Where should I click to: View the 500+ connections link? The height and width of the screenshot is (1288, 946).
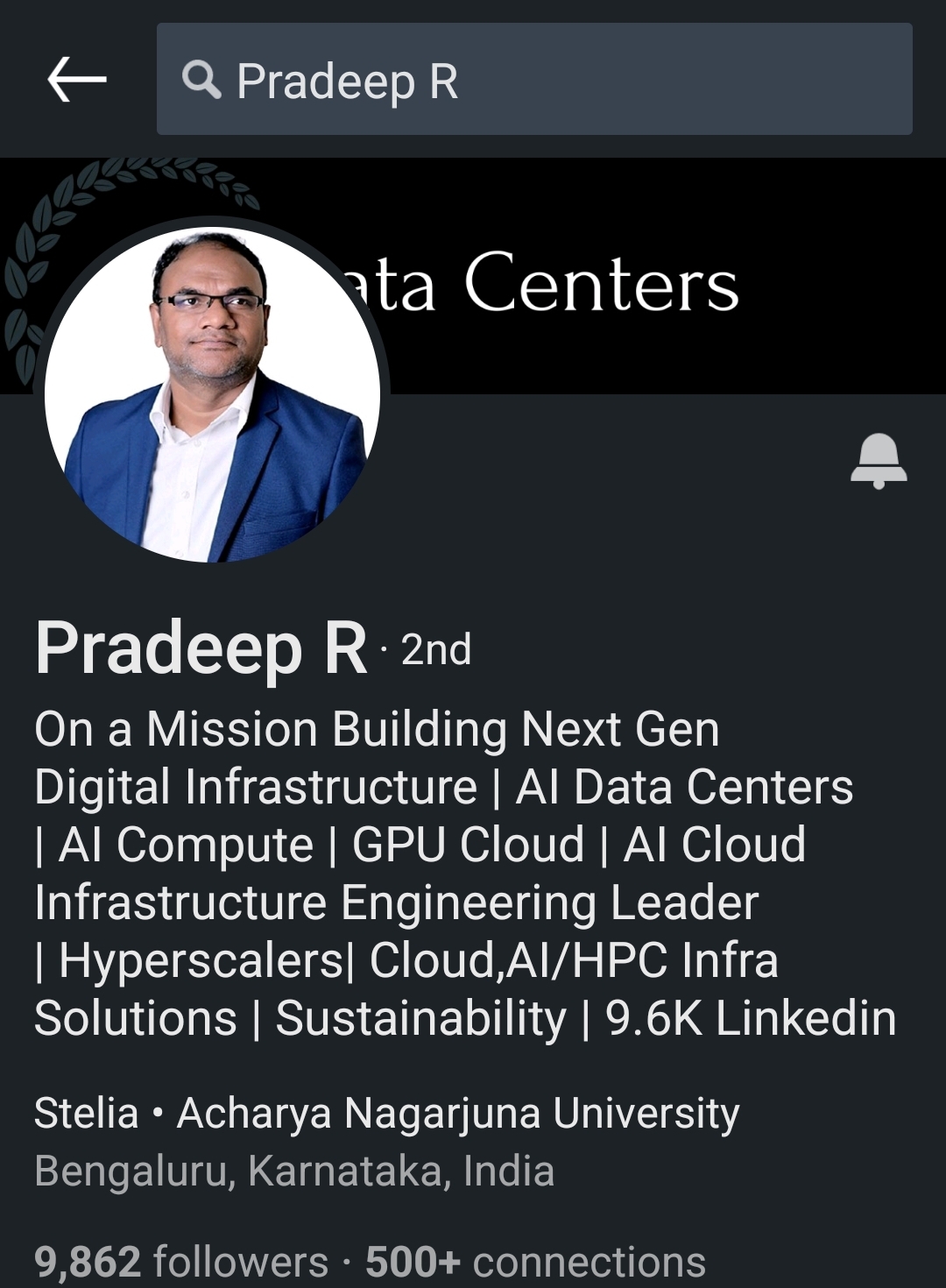click(535, 1262)
